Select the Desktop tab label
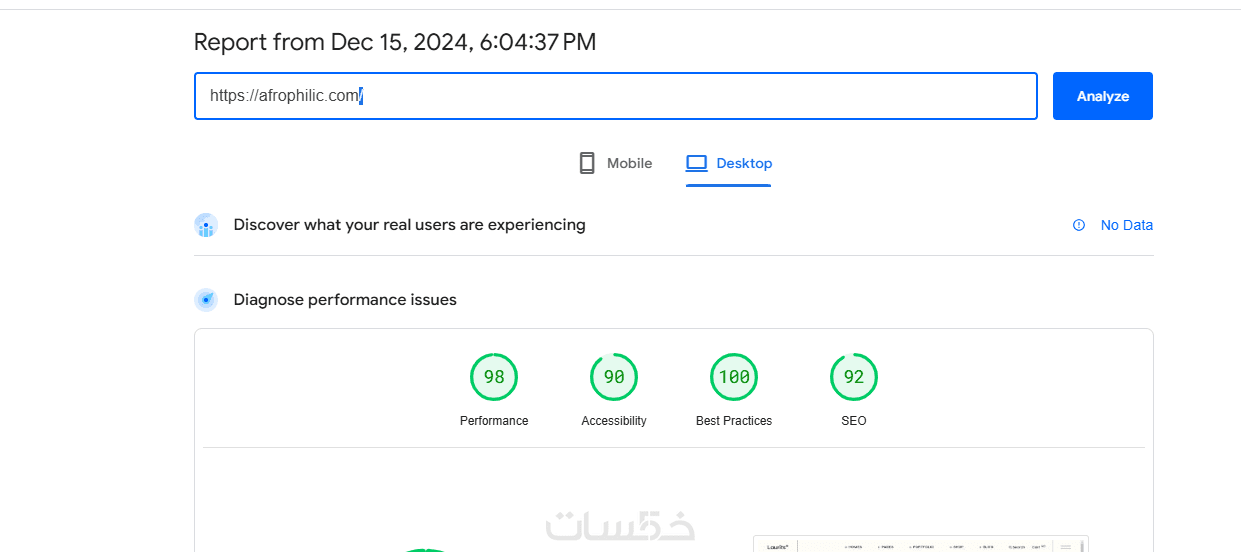This screenshot has height=552, width=1241. click(x=744, y=163)
